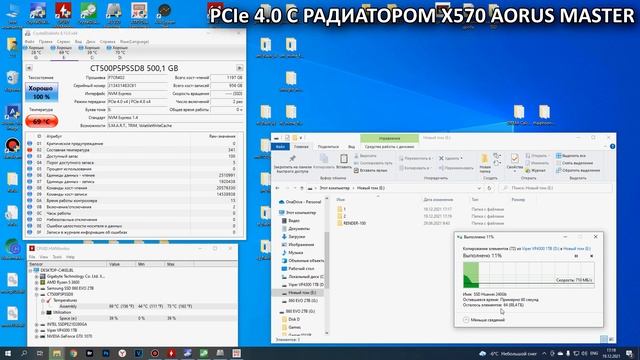Screen dimensions: 640x360
Task: Open View menu in HWMonitor
Action: (44, 257)
